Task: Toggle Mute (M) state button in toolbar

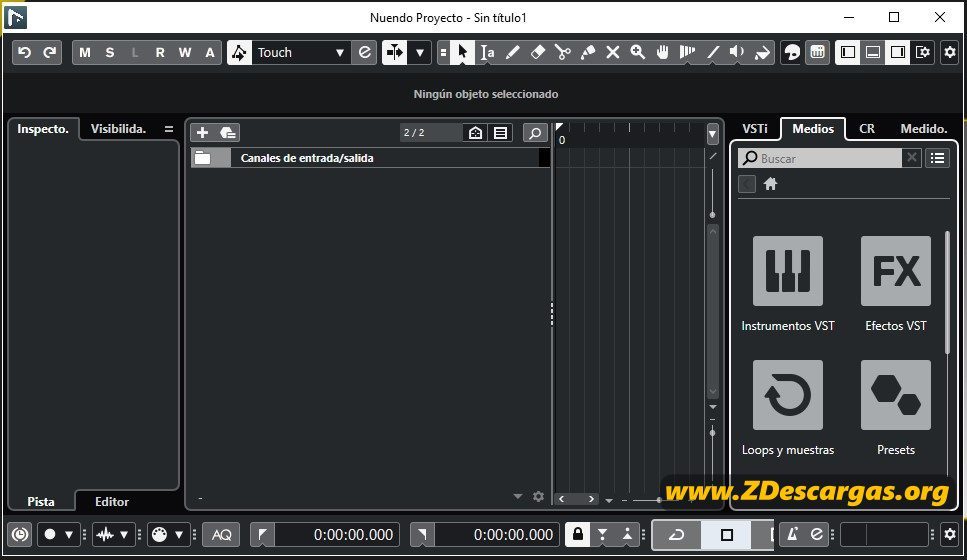Action: 85,52
